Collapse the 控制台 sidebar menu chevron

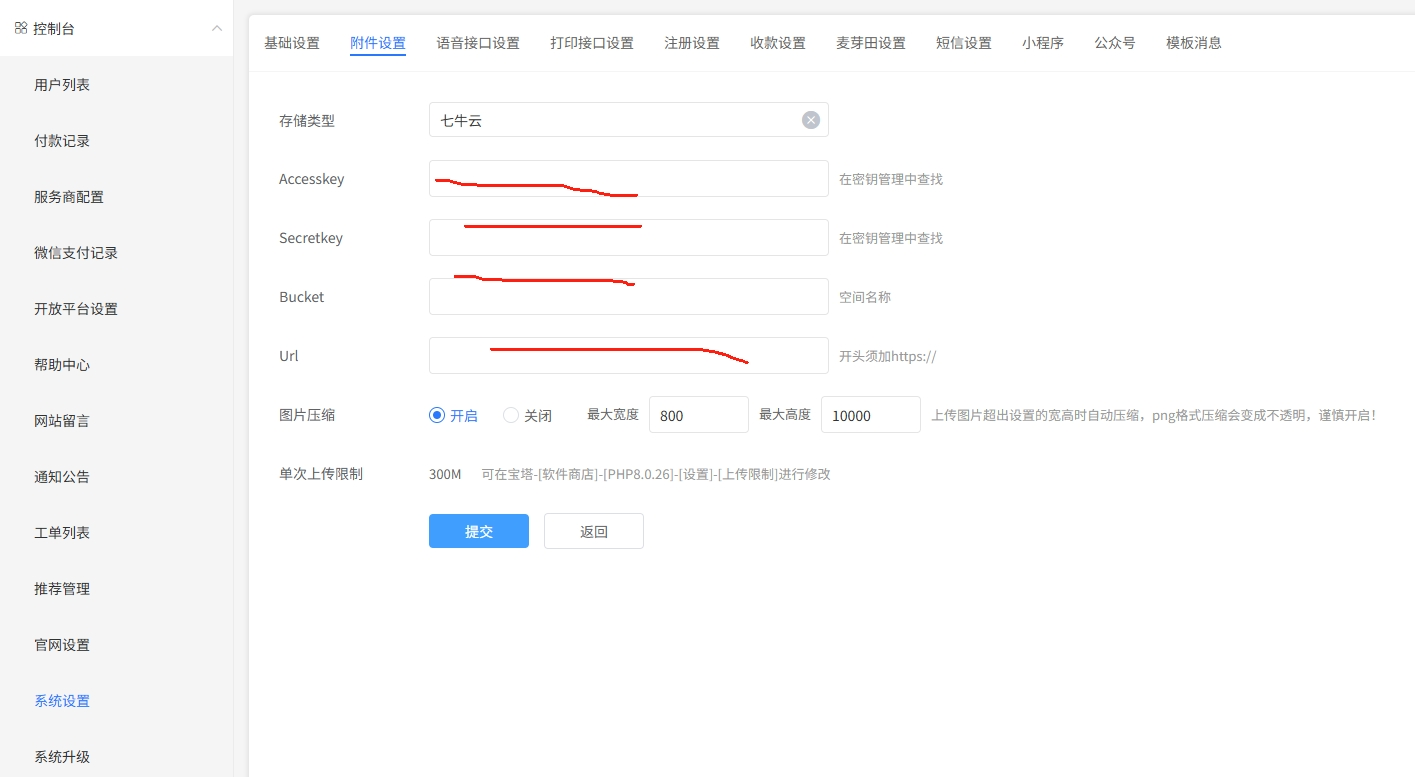216,28
